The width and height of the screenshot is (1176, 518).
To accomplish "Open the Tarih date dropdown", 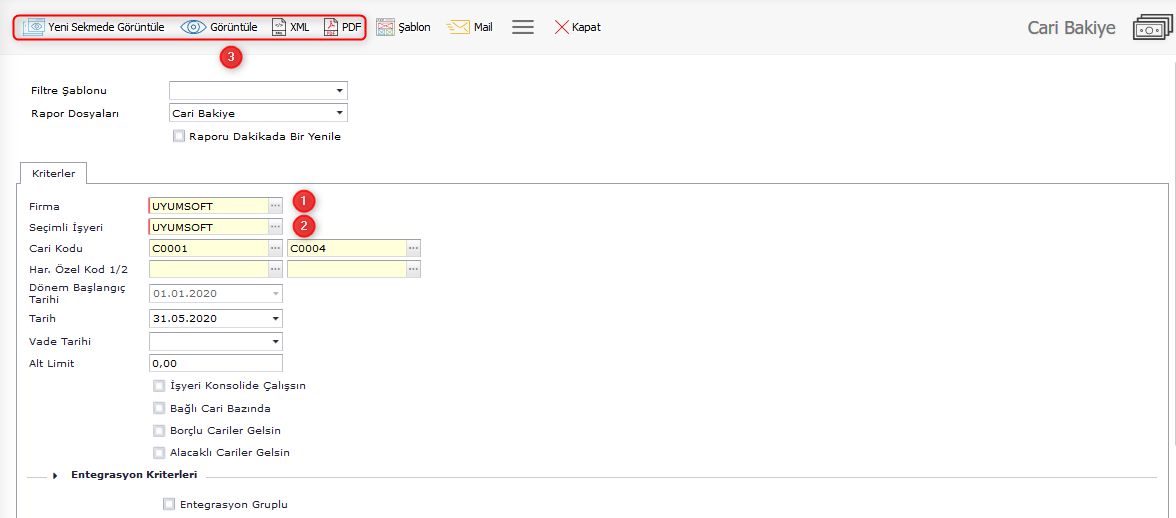I will (x=275, y=319).
